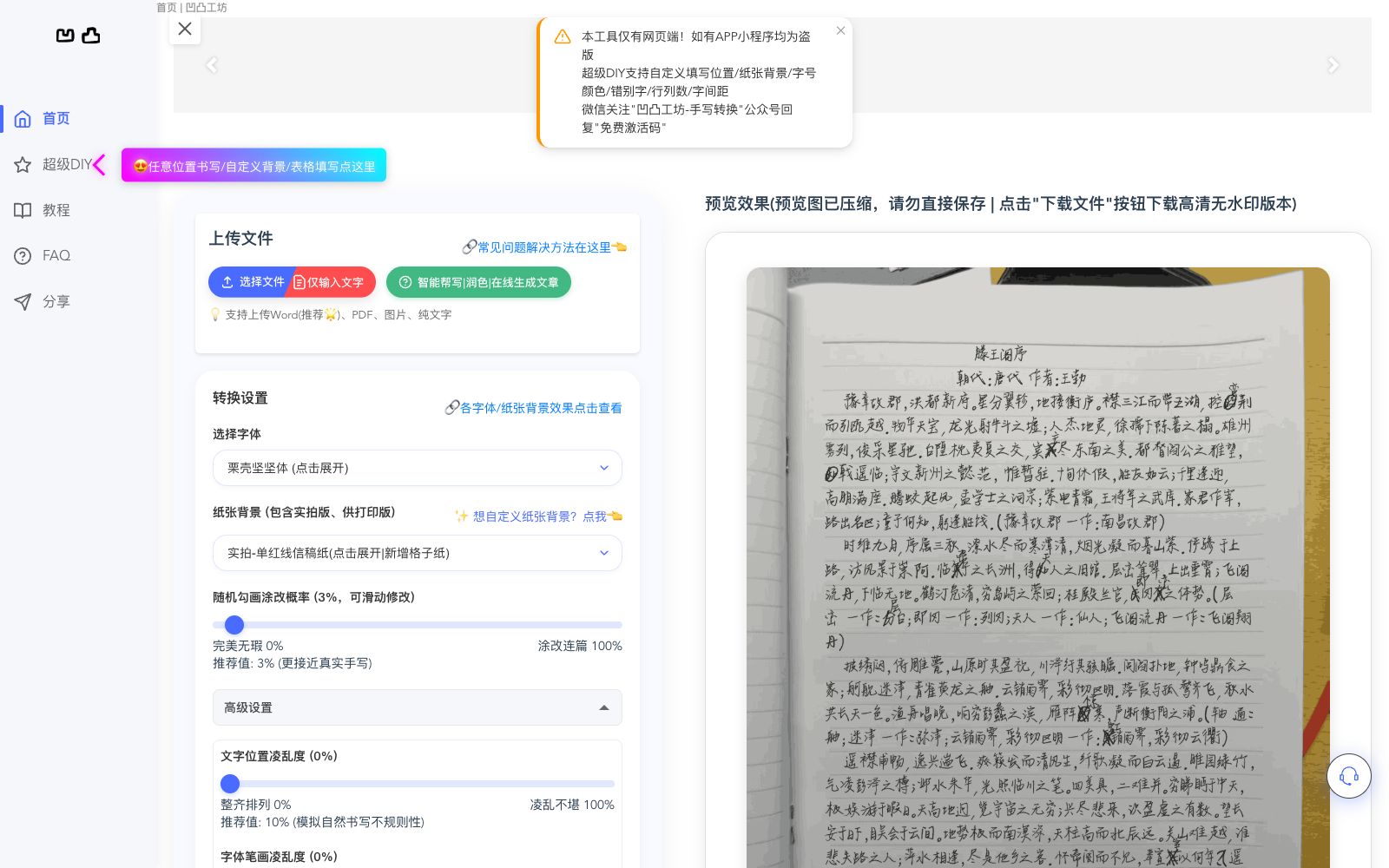Dismiss the warning notification popup

pos(840,30)
